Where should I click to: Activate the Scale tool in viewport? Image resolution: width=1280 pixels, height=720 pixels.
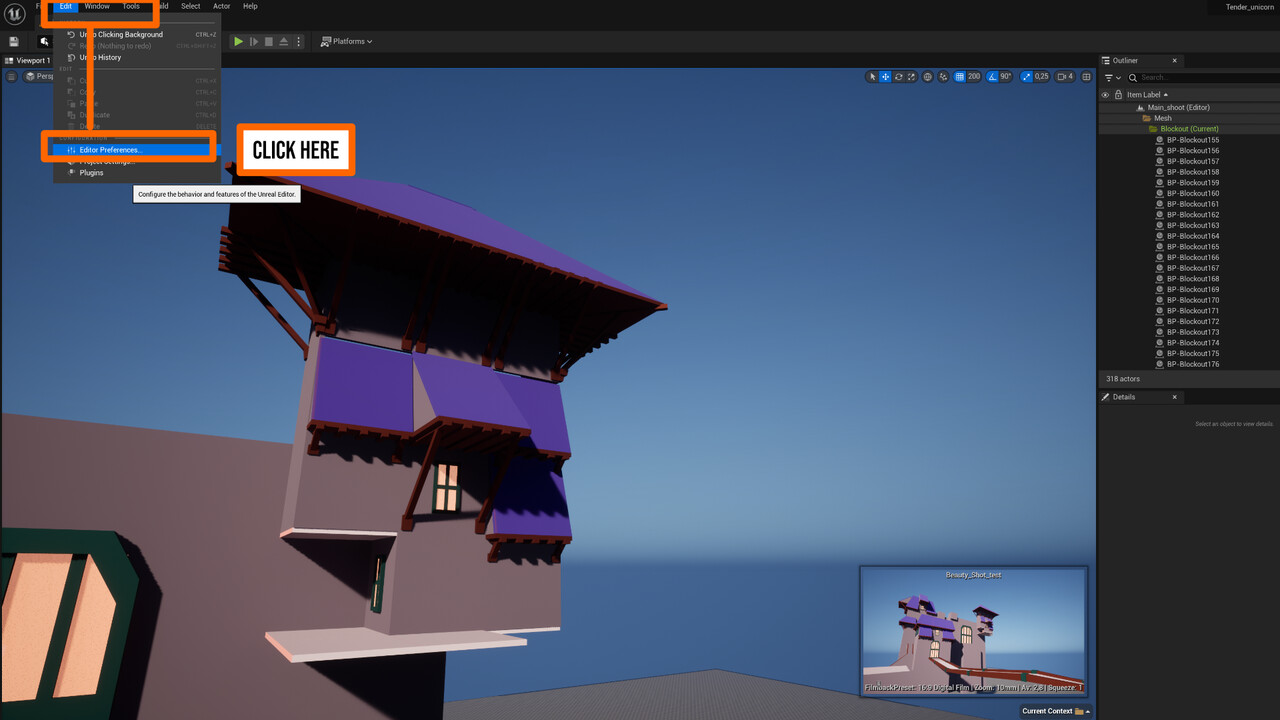tap(911, 77)
